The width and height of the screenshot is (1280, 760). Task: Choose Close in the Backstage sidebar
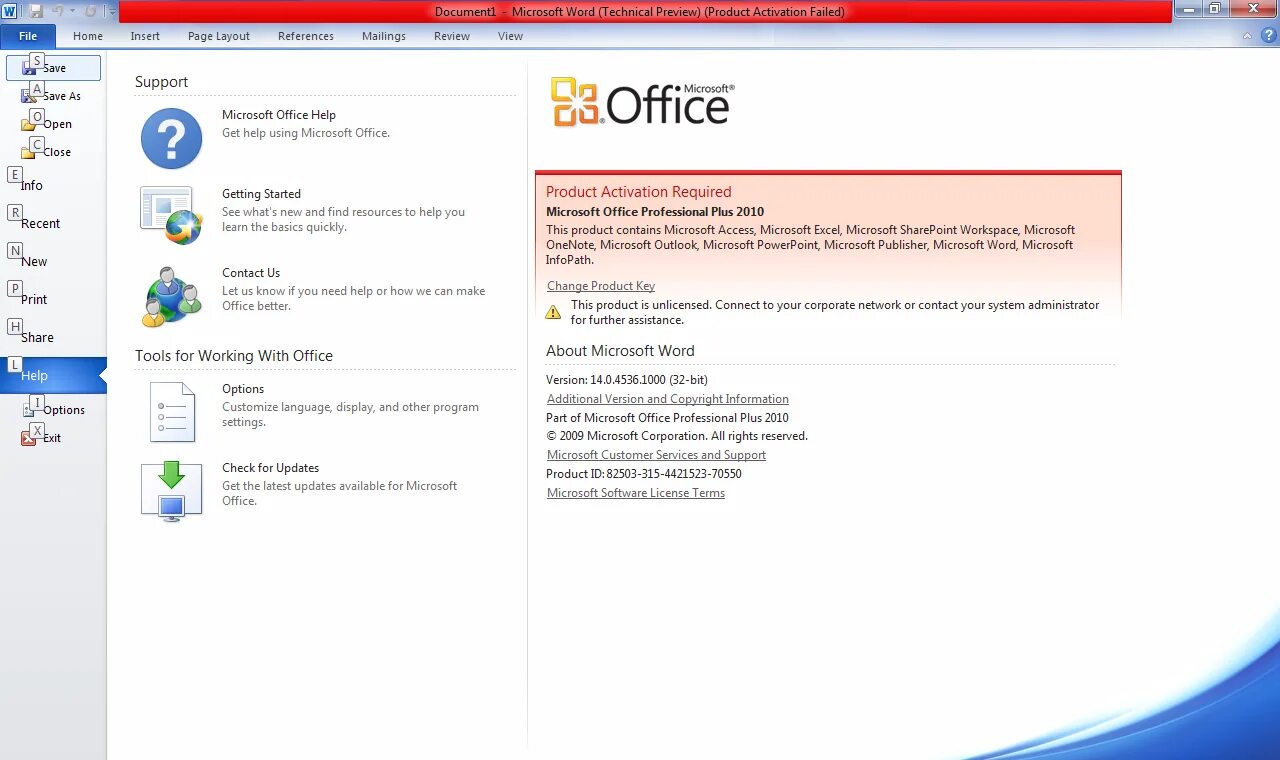pos(53,152)
